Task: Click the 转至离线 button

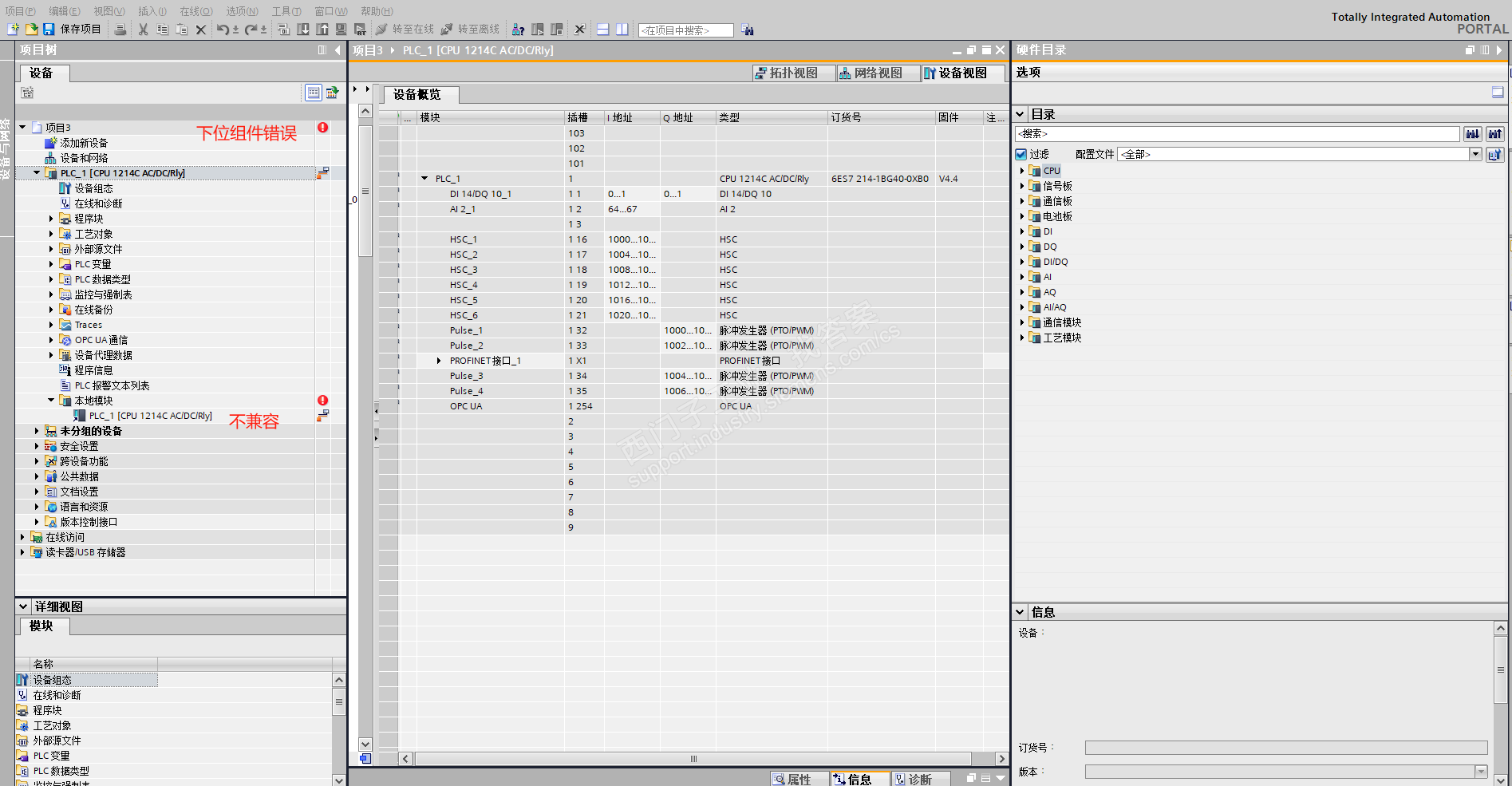Action: tap(470, 30)
